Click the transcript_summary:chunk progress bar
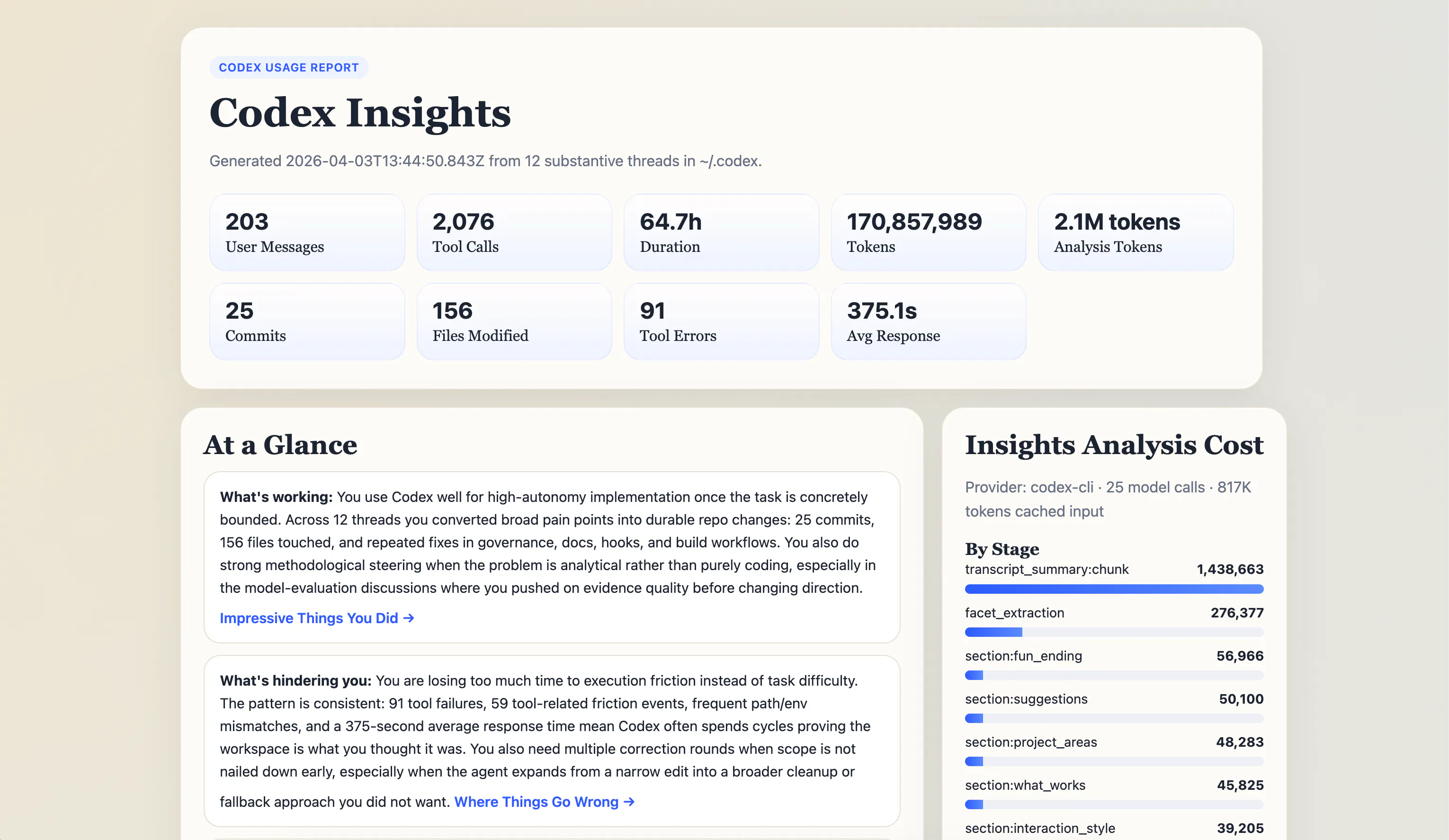The width and height of the screenshot is (1449, 840). pyautogui.click(x=1114, y=589)
